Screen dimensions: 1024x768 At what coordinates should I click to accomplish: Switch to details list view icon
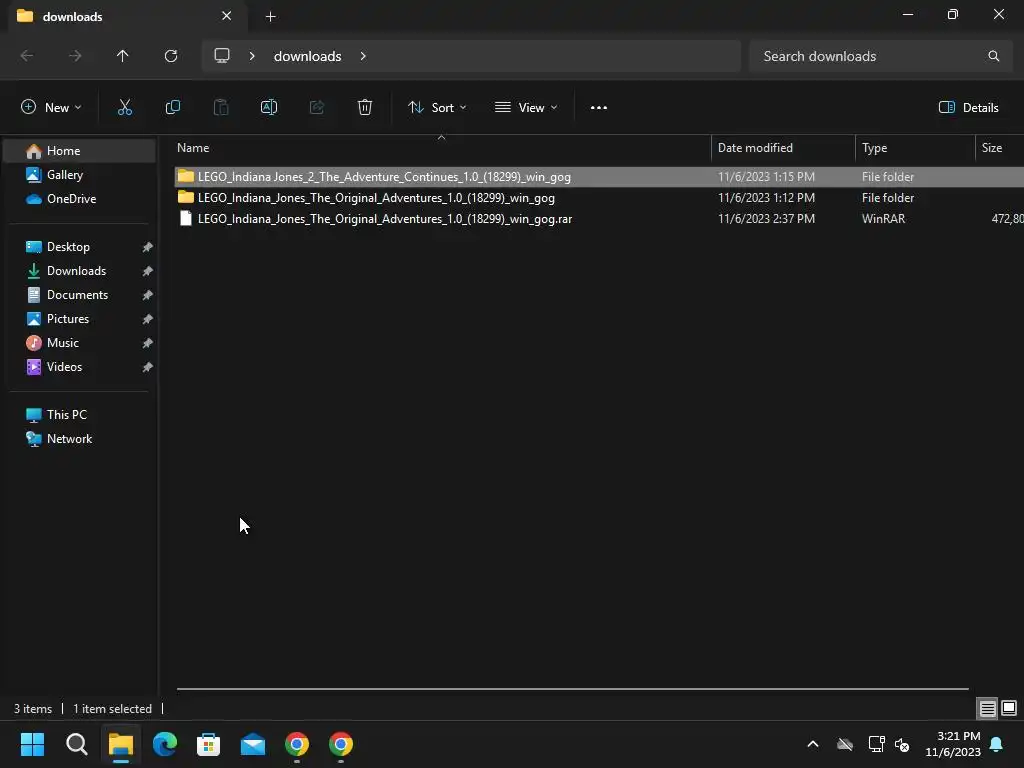tap(987, 708)
